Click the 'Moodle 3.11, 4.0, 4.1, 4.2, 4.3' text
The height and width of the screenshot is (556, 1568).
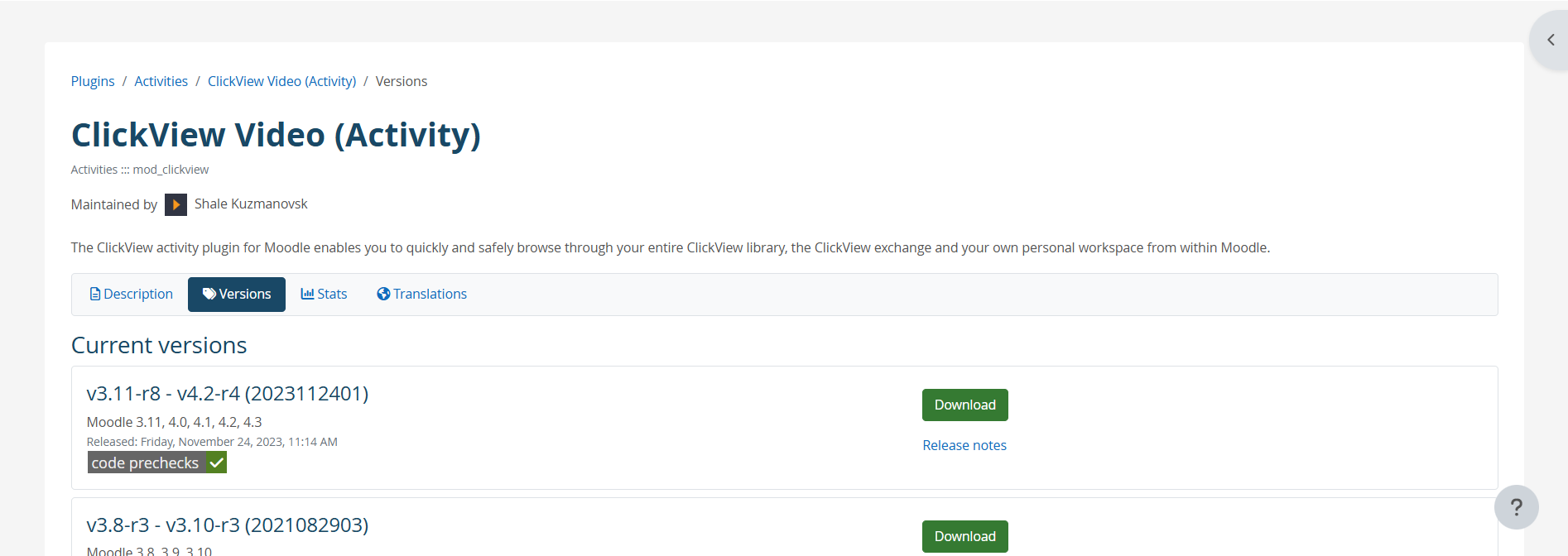tap(175, 422)
